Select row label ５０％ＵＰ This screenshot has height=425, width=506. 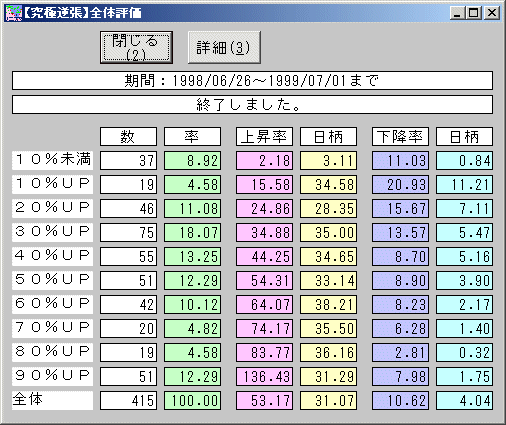tap(53, 280)
